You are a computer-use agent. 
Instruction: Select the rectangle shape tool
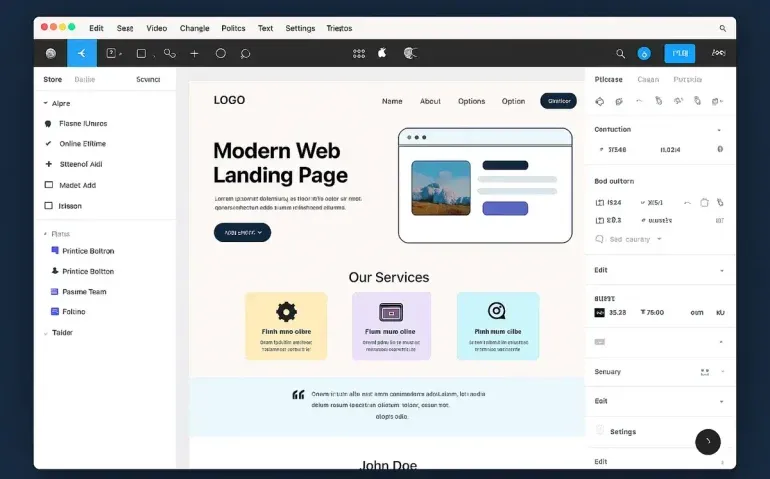click(141, 54)
